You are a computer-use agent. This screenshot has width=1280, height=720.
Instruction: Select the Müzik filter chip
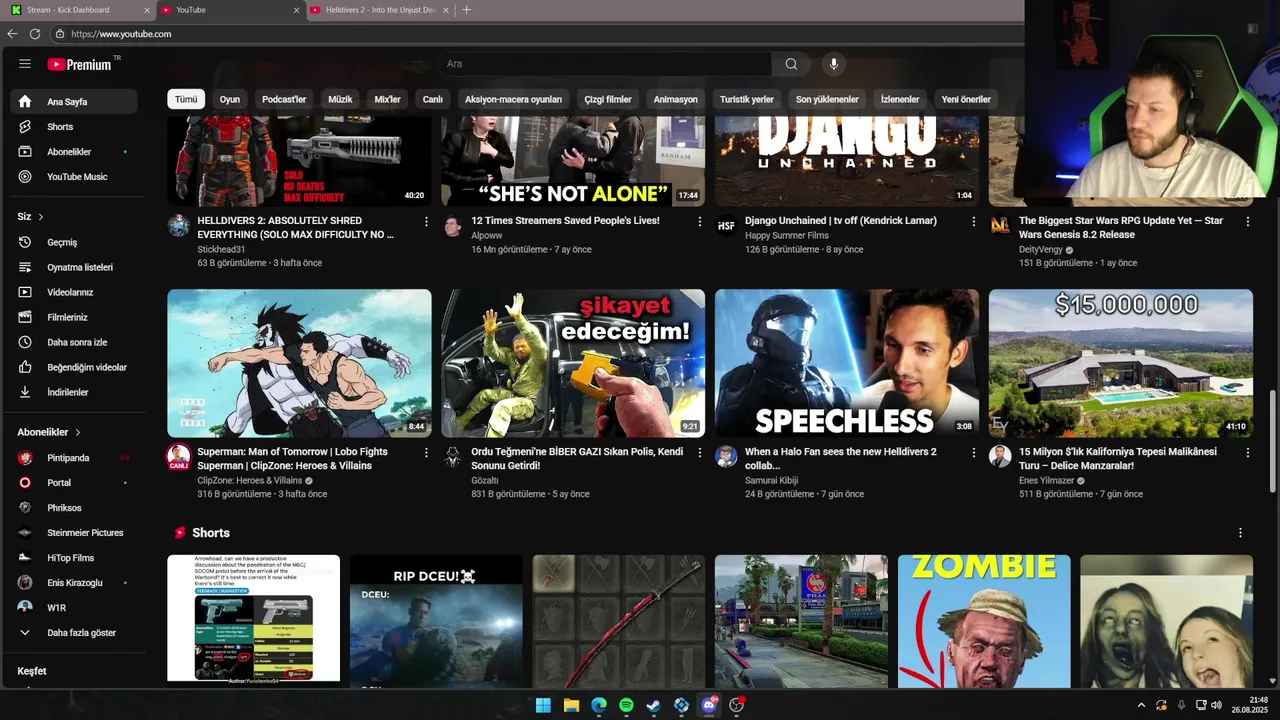coord(340,99)
